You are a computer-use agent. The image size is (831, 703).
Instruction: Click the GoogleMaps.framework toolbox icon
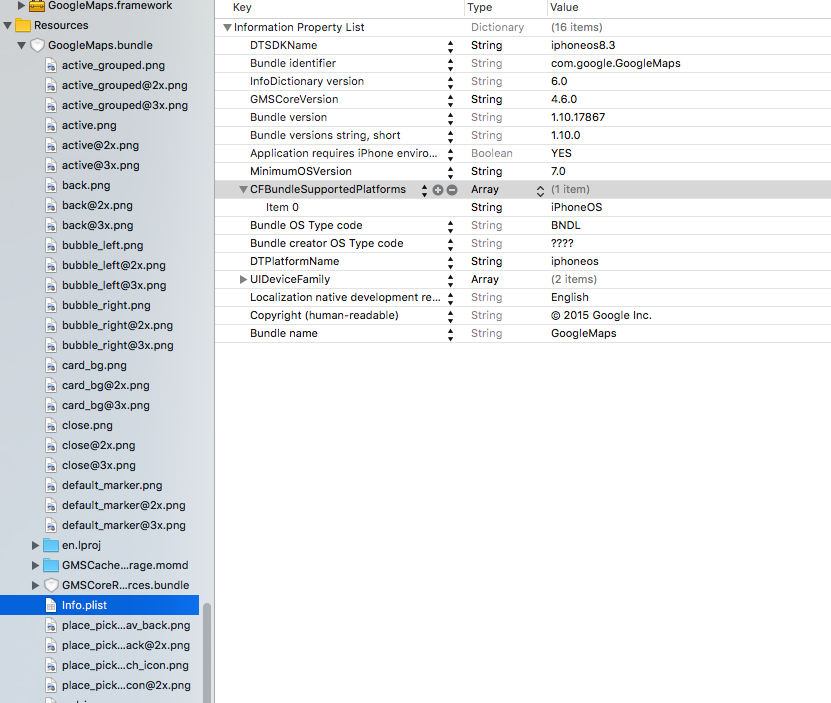pos(37,6)
